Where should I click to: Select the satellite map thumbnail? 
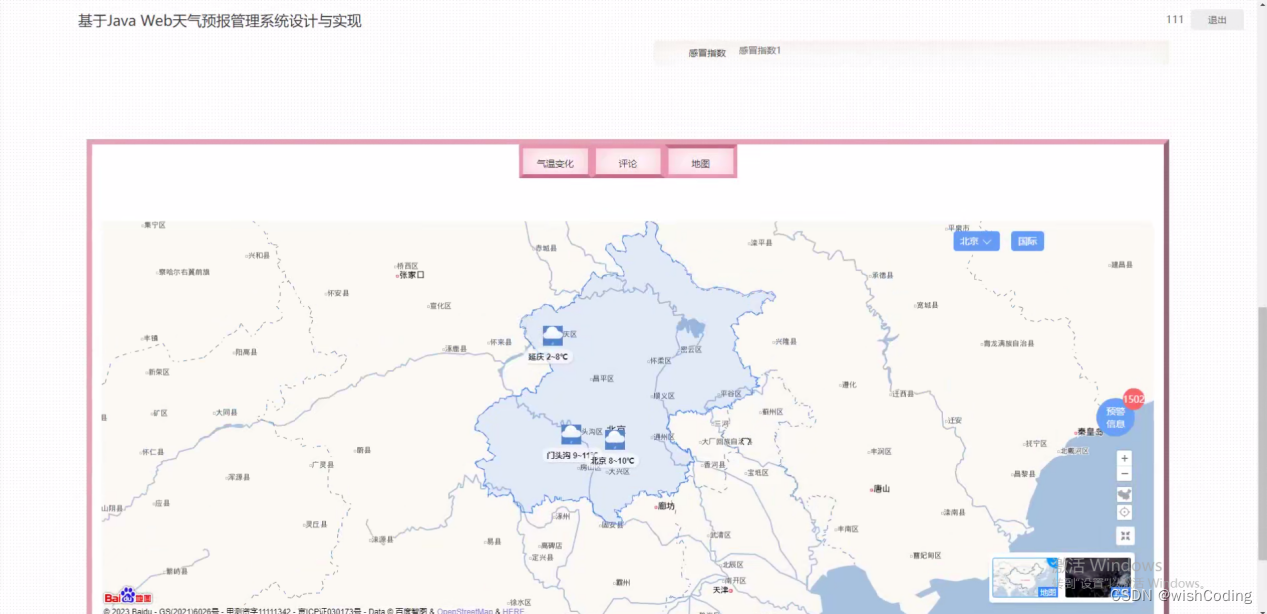click(1098, 578)
